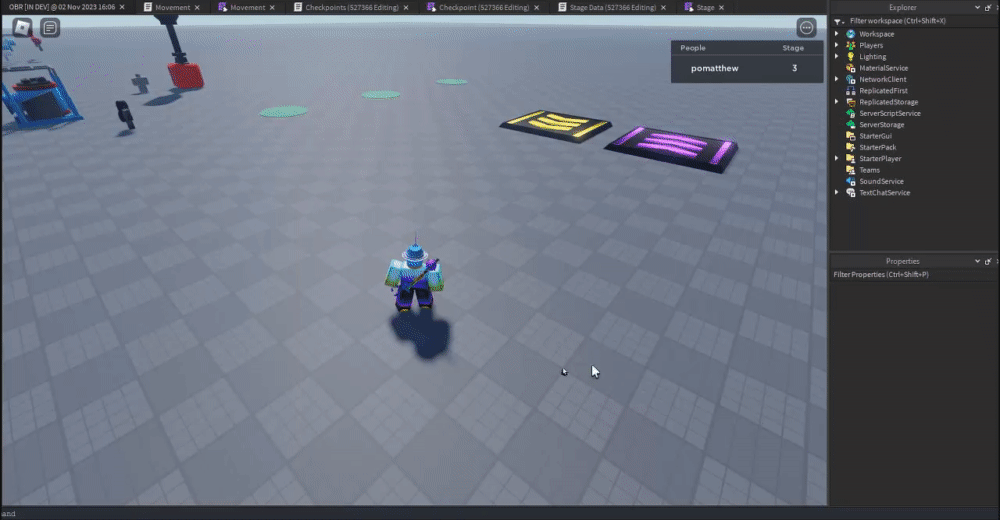The height and width of the screenshot is (520, 1000).
Task: Close the Checkpoints tab
Action: point(406,8)
